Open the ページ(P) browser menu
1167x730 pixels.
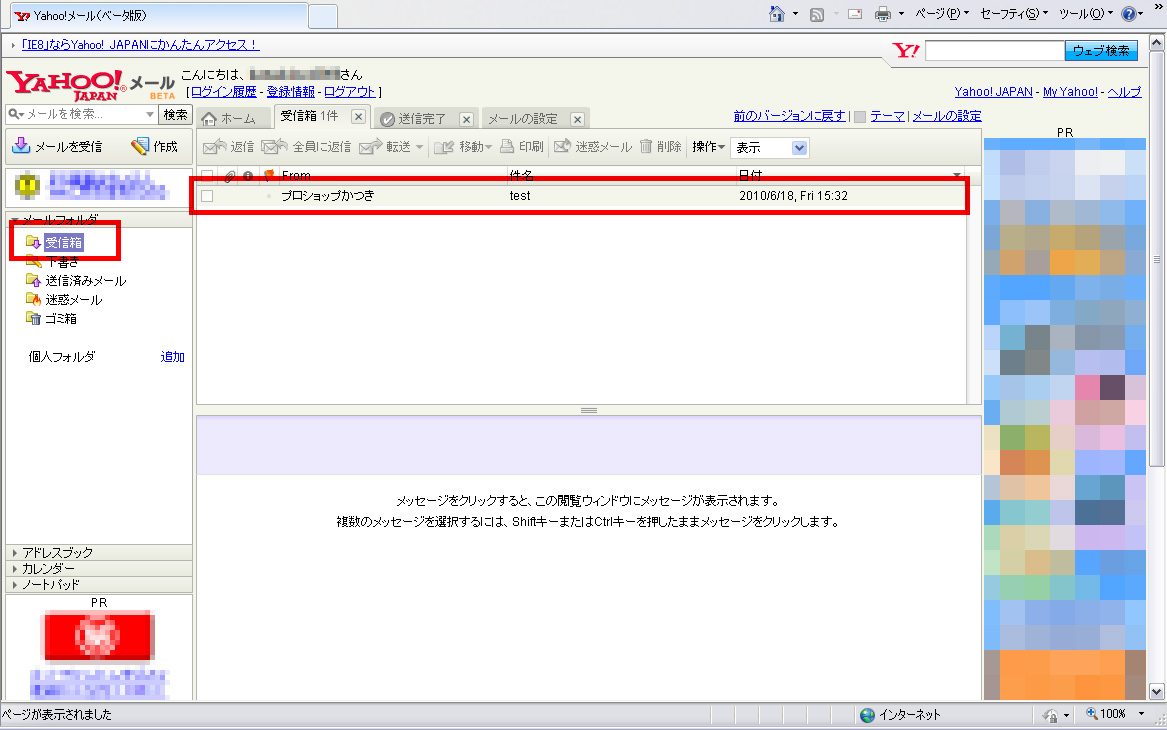[x=941, y=14]
